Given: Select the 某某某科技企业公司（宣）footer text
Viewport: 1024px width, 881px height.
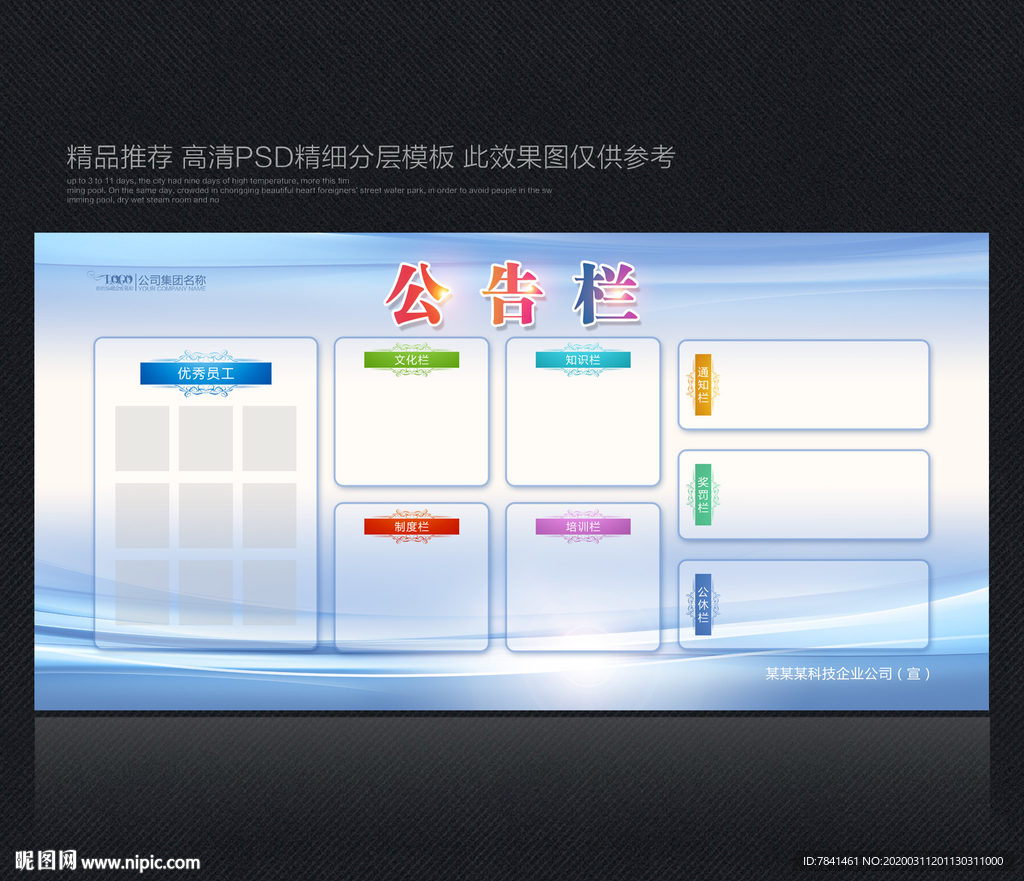Looking at the screenshot, I should [x=848, y=673].
